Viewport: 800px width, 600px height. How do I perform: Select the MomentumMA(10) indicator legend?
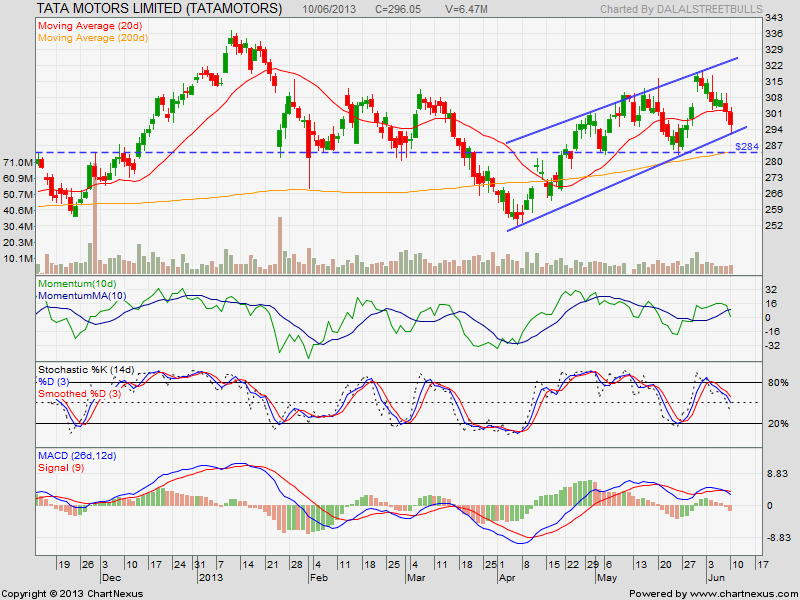82,296
